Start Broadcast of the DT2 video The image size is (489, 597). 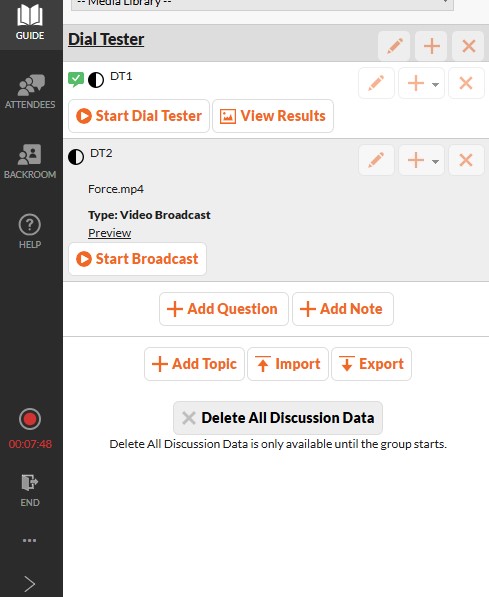[x=137, y=259]
